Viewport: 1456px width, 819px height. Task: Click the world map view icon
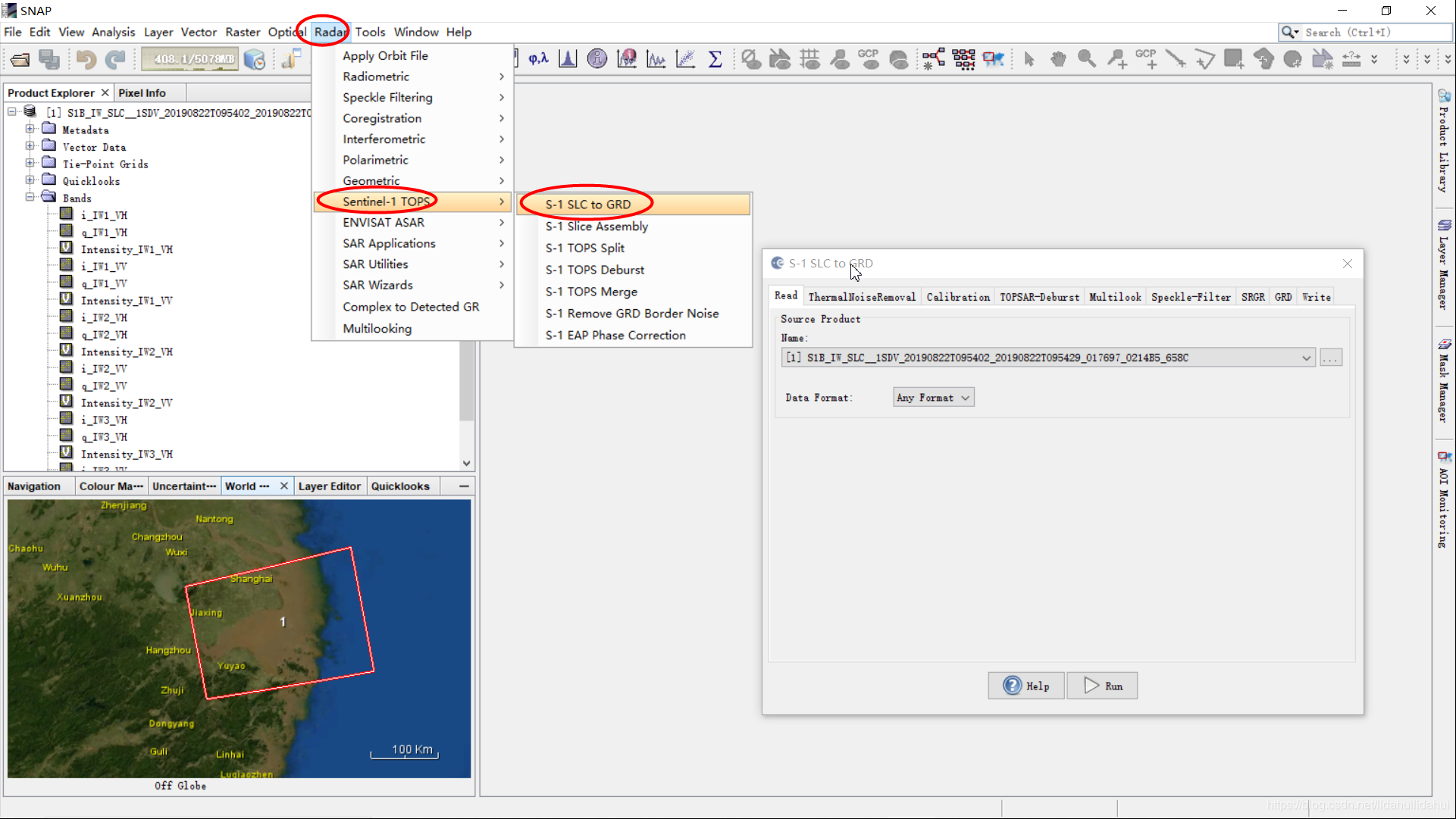click(993, 59)
